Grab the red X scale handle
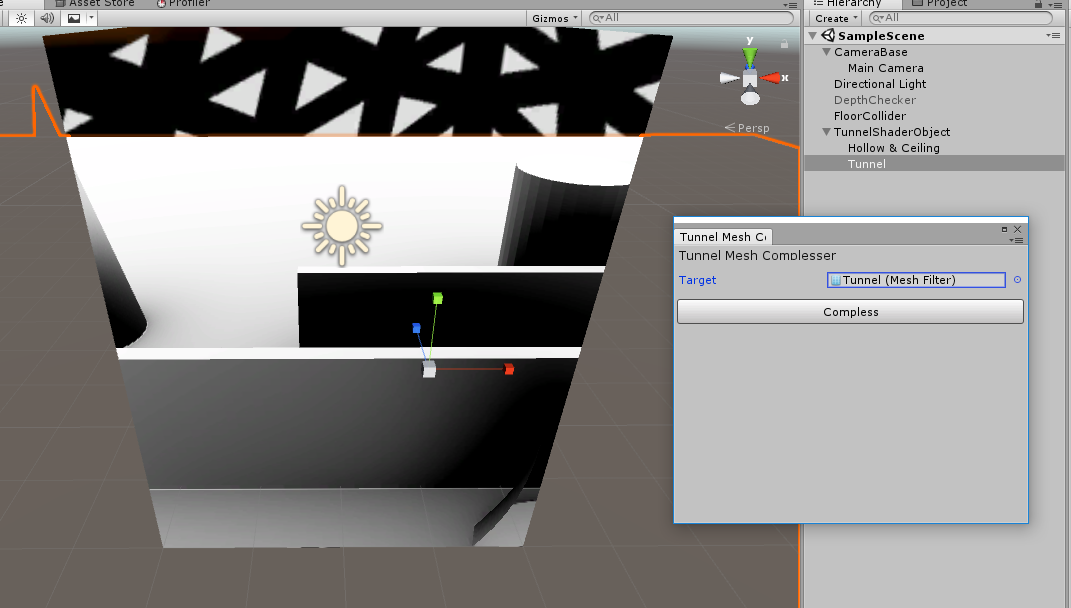Image resolution: width=1071 pixels, height=608 pixels. click(x=509, y=369)
